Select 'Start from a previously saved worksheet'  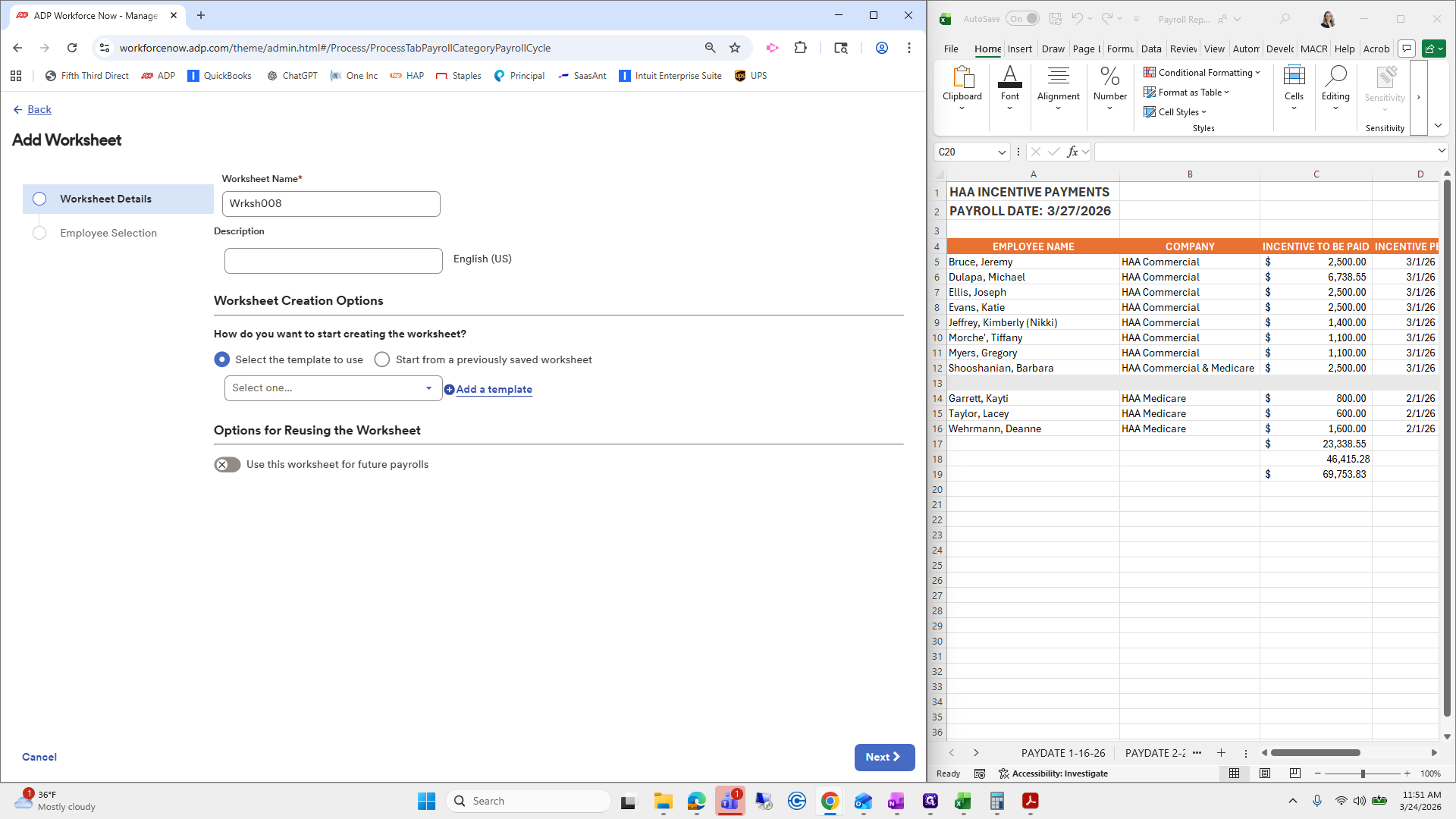point(382,359)
